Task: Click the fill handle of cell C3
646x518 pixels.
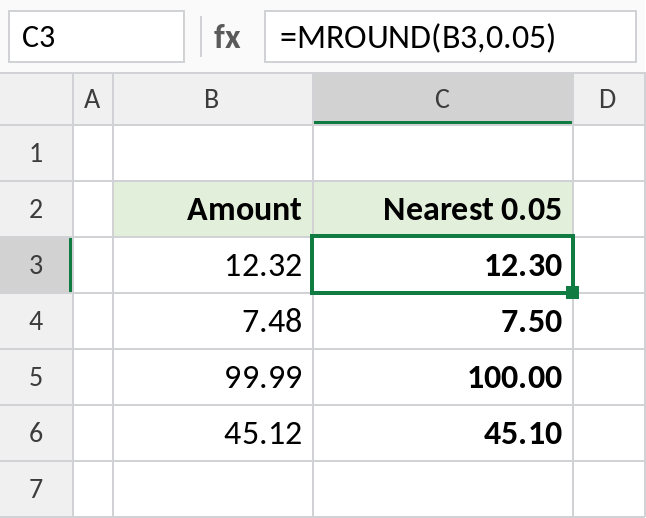Action: pos(573,293)
